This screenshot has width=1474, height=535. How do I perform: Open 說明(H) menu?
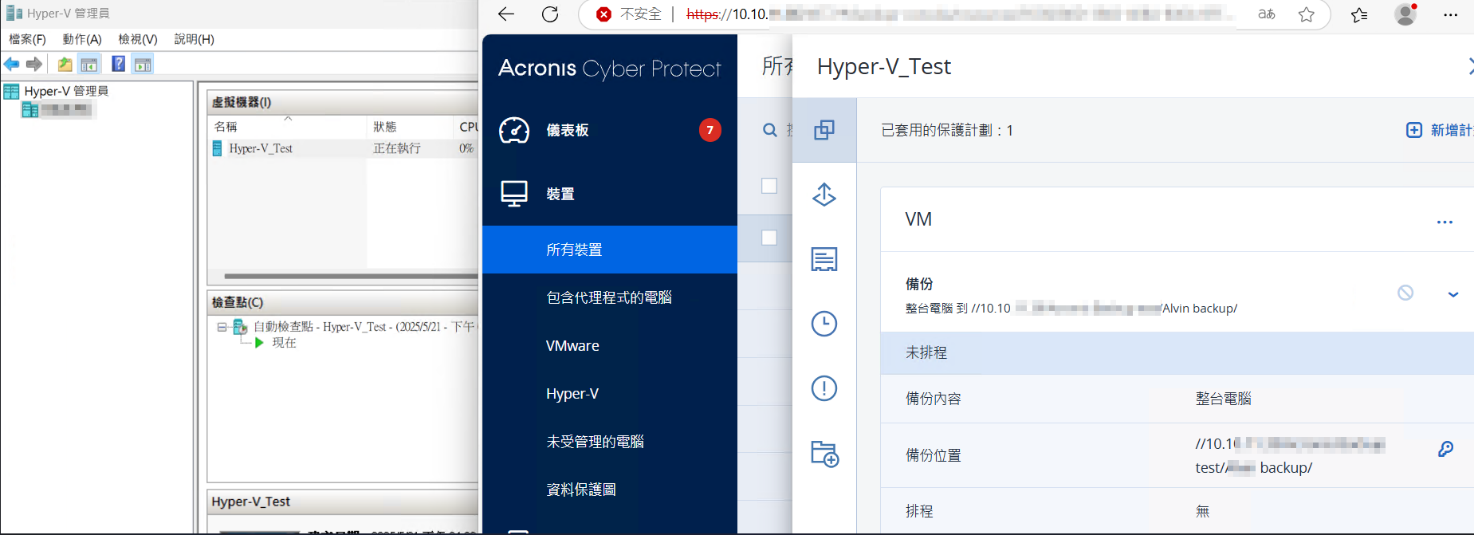pos(194,39)
